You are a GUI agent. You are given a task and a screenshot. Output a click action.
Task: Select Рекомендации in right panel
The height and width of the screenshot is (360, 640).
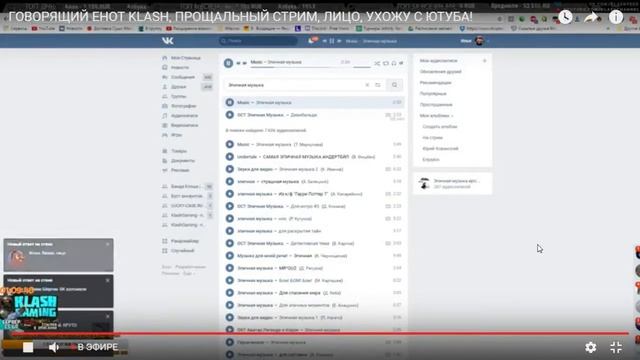click(436, 82)
